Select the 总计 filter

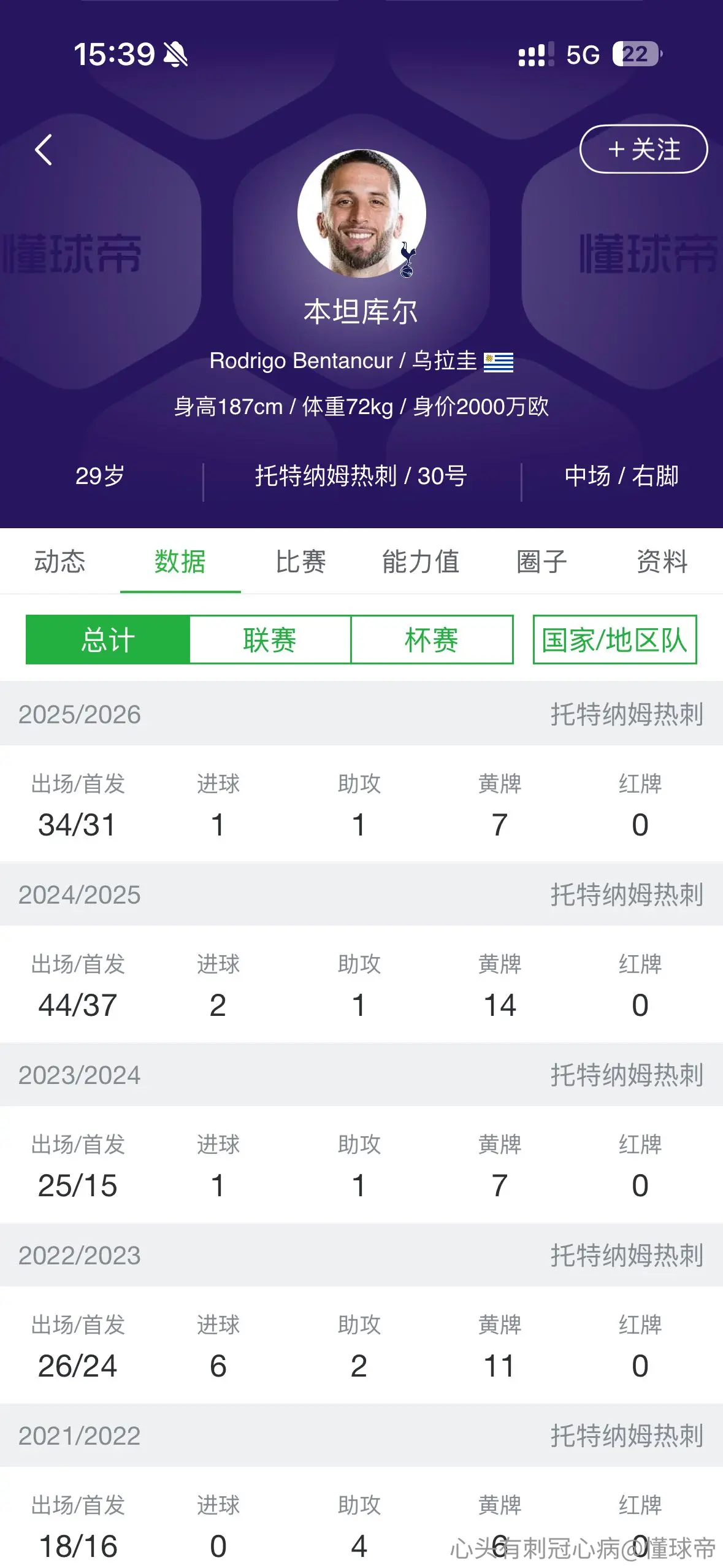pyautogui.click(x=108, y=639)
